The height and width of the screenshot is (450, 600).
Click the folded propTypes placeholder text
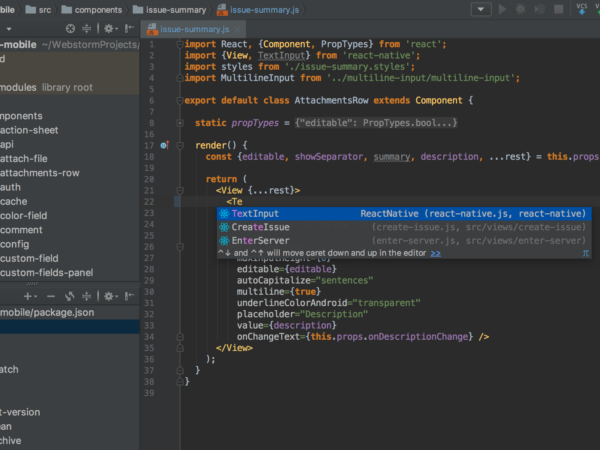[376, 123]
